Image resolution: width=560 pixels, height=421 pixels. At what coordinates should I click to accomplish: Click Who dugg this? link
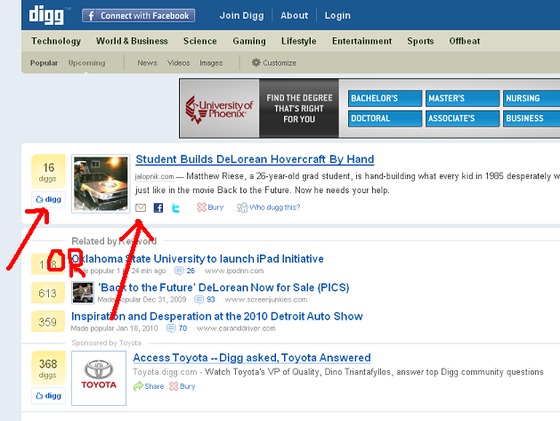[268, 207]
